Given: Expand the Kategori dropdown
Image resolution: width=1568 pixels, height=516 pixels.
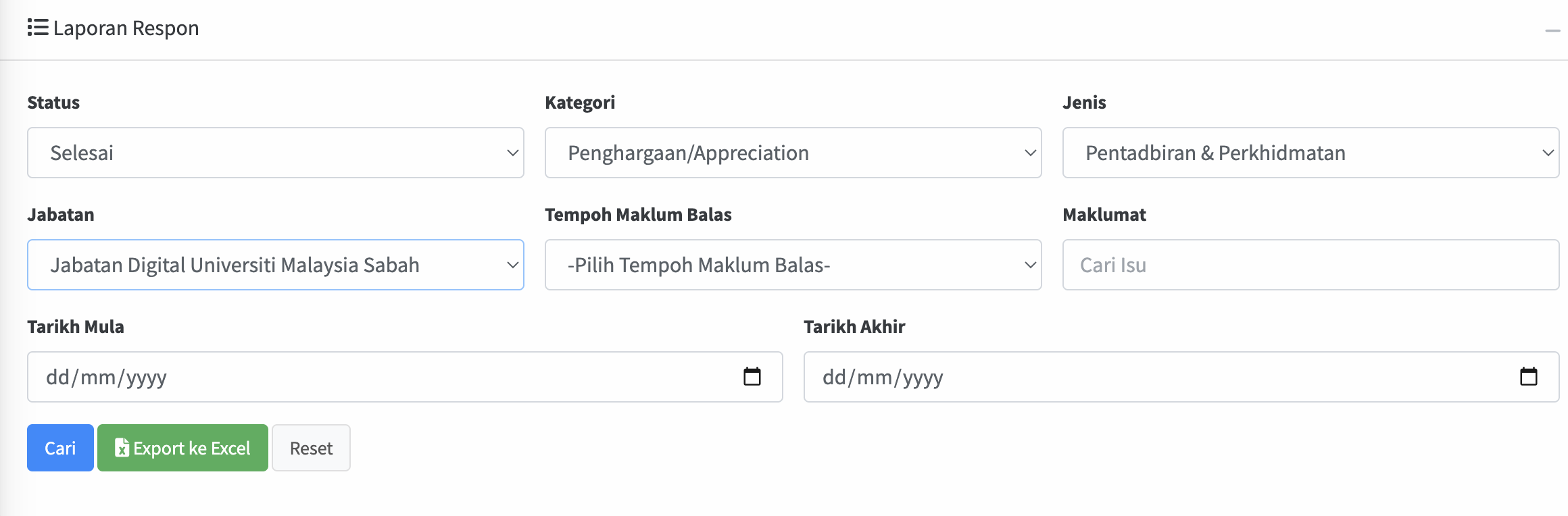Looking at the screenshot, I should (x=793, y=153).
